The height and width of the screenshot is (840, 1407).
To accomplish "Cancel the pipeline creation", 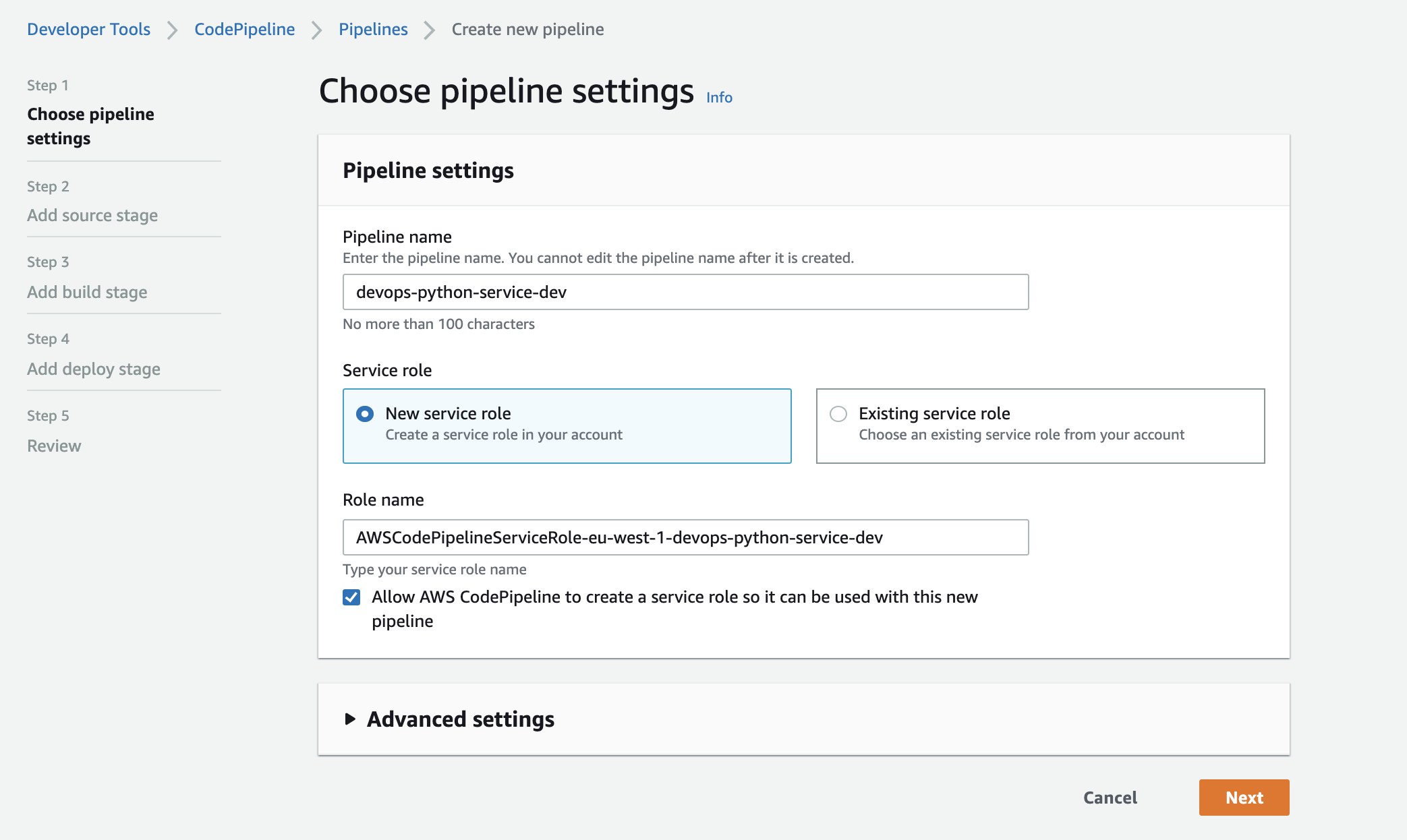I will (x=1110, y=798).
